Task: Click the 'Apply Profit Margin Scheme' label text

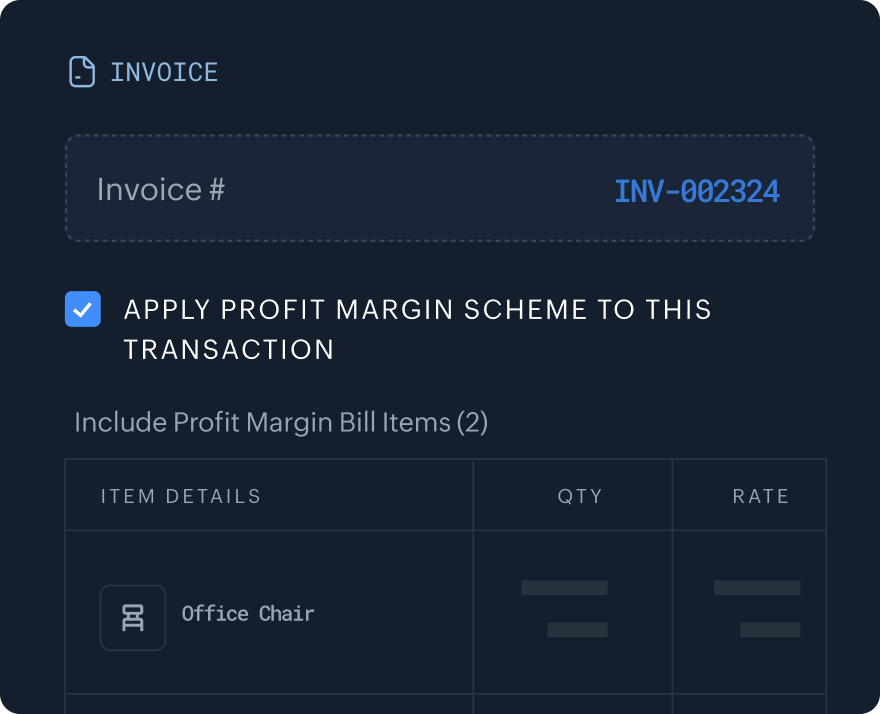Action: coord(417,310)
